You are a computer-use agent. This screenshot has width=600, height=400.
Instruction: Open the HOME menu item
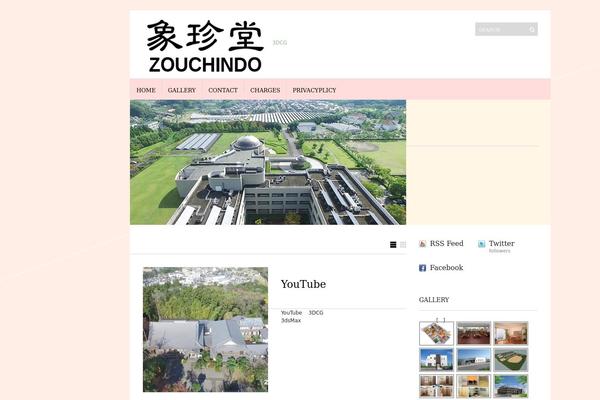[146, 90]
